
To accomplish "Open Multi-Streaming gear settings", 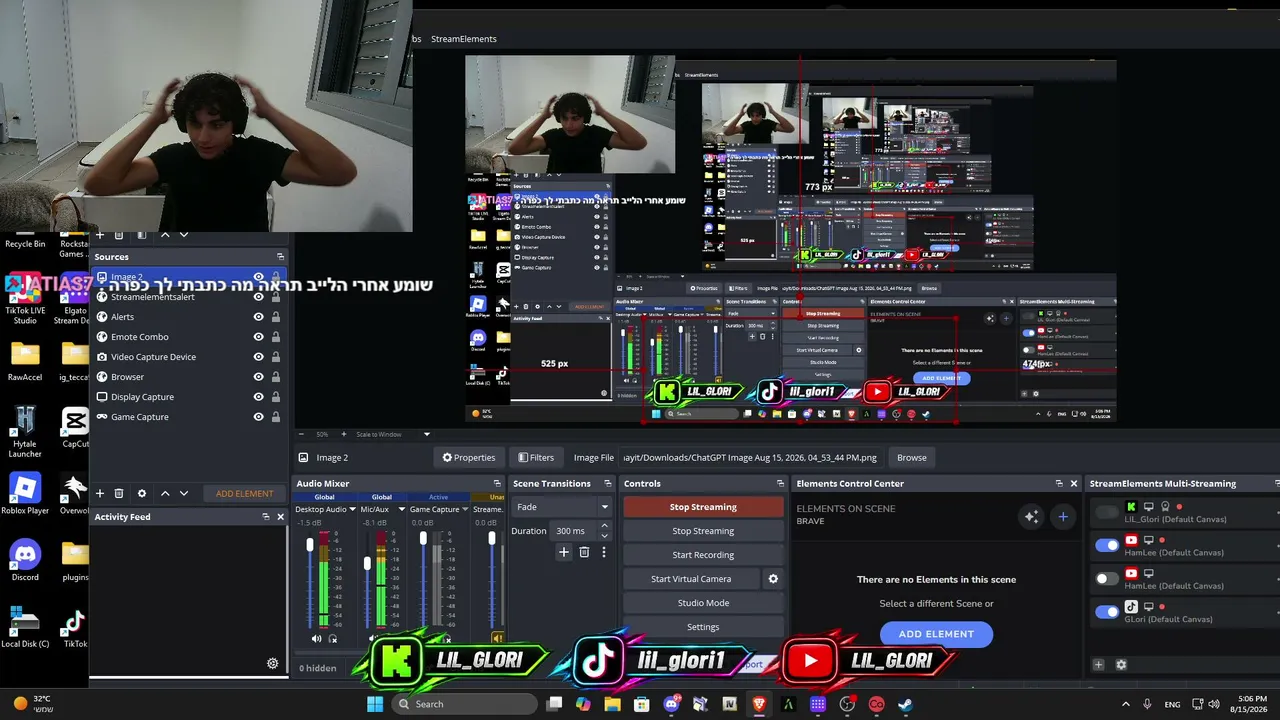I will 1121,665.
